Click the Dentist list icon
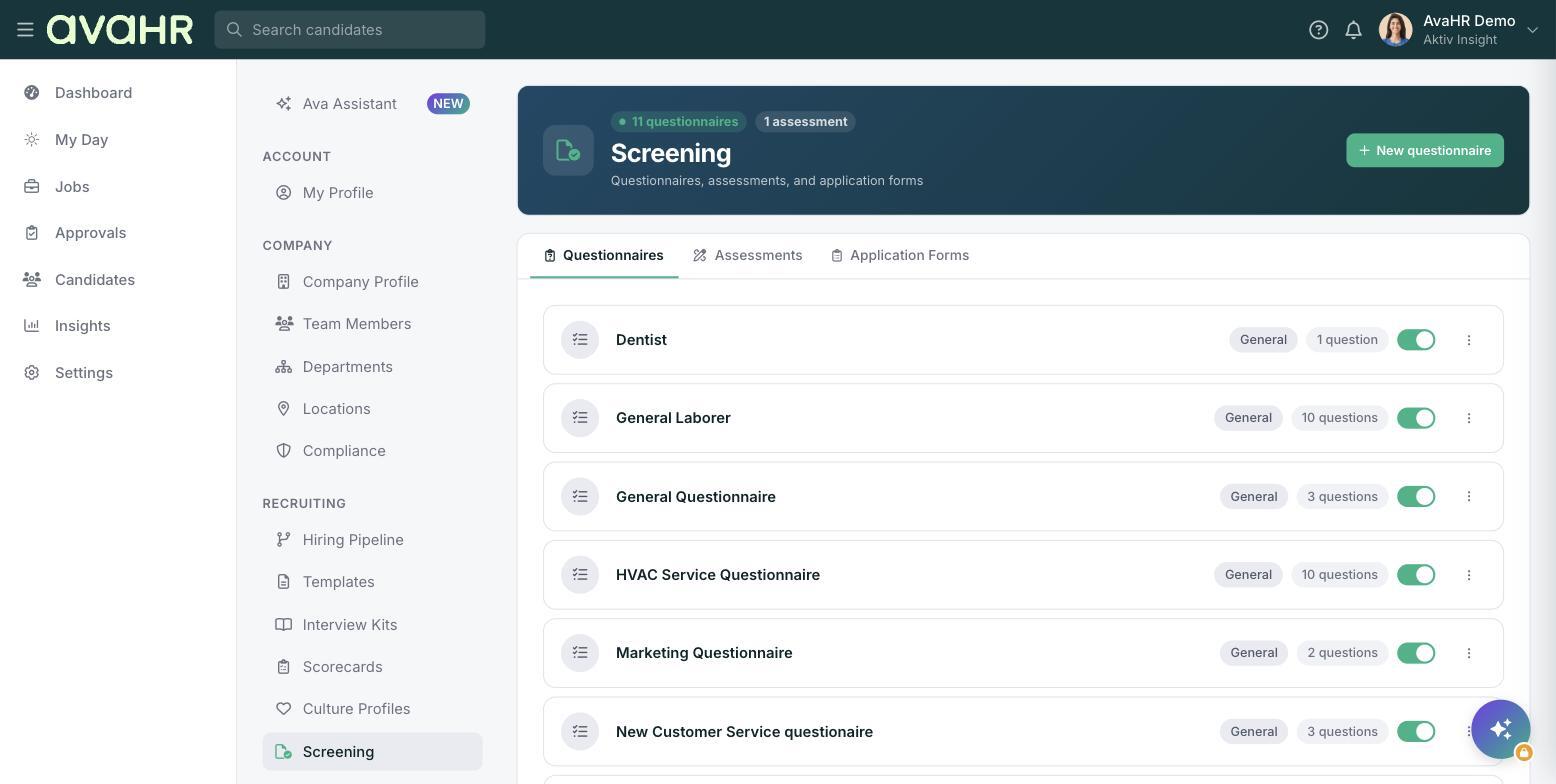 coord(580,340)
